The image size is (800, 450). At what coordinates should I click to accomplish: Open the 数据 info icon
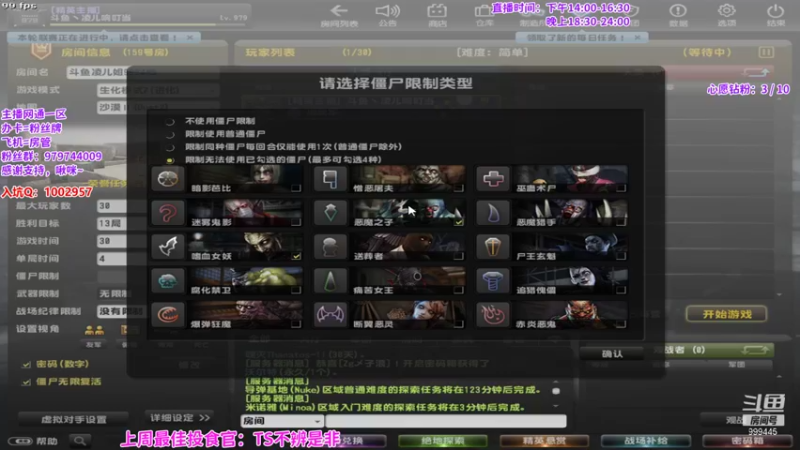click(x=678, y=10)
